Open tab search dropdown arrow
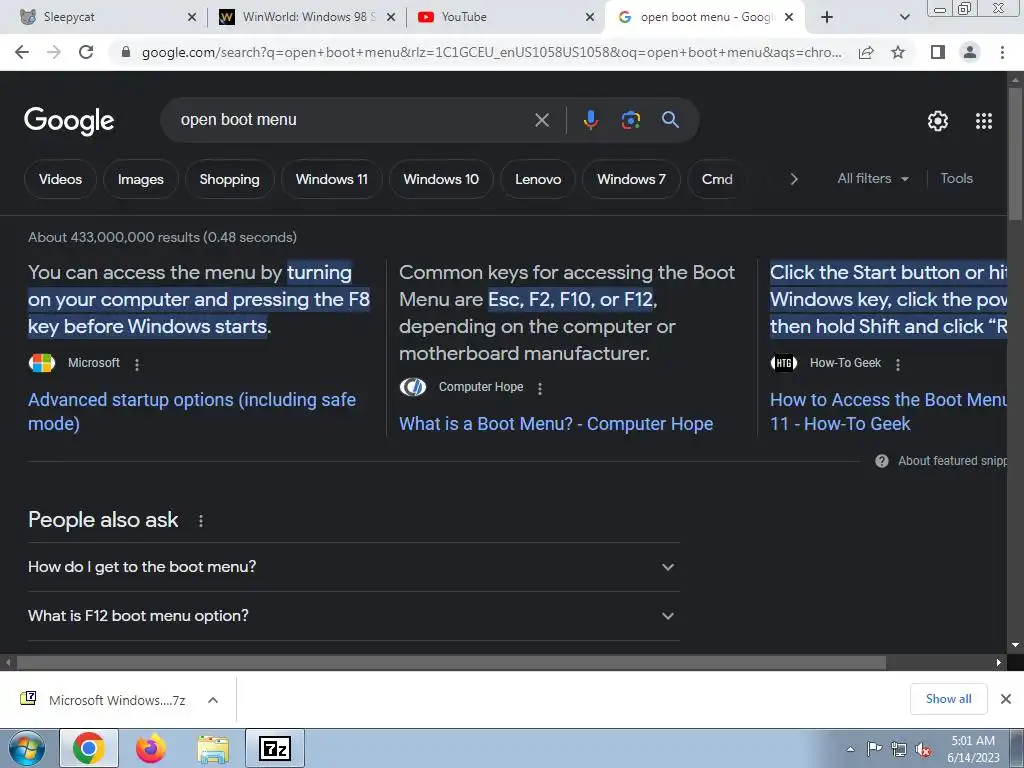This screenshot has width=1024, height=768. 904,17
